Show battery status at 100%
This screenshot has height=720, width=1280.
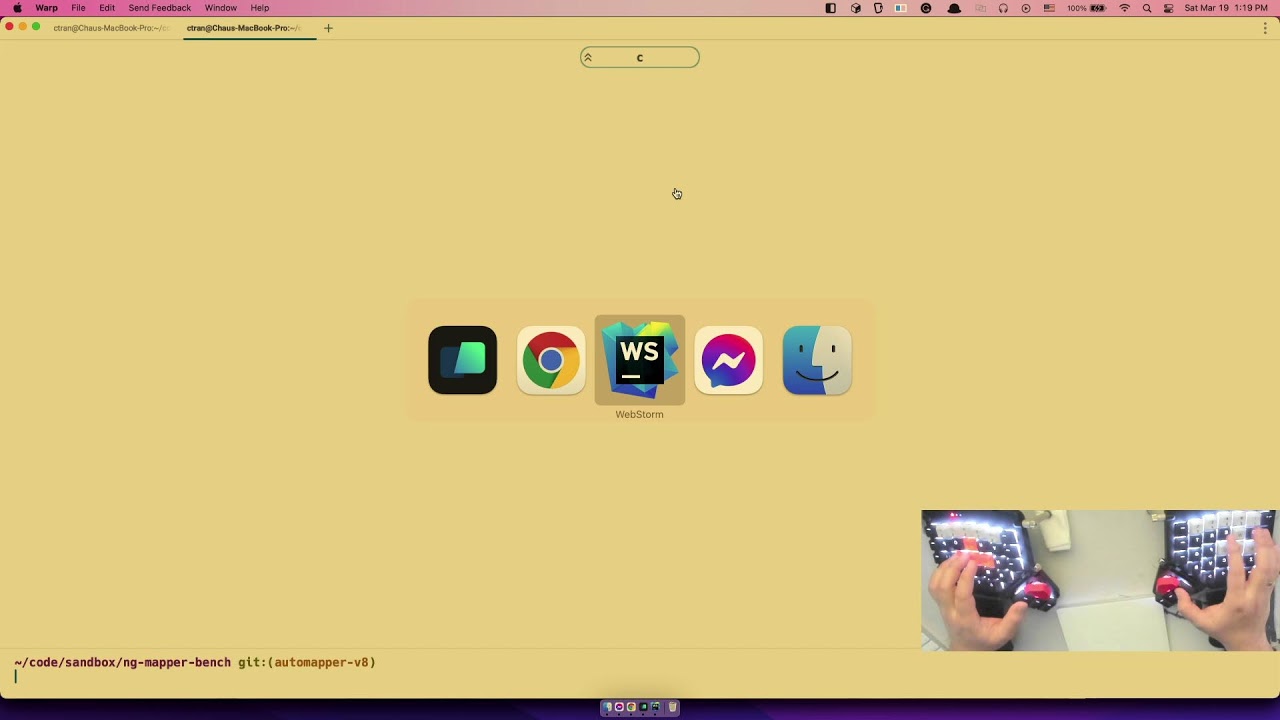click(1086, 8)
